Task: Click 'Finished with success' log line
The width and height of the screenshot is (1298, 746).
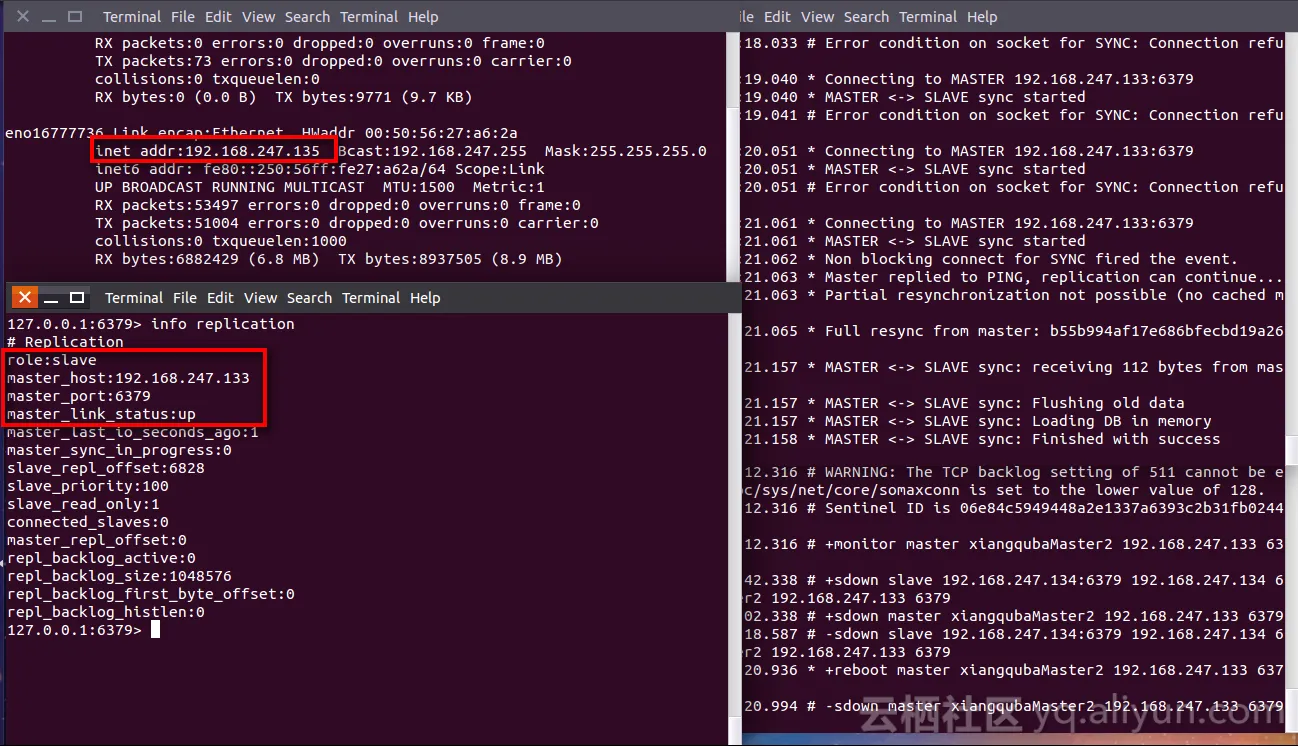Action: (983, 439)
